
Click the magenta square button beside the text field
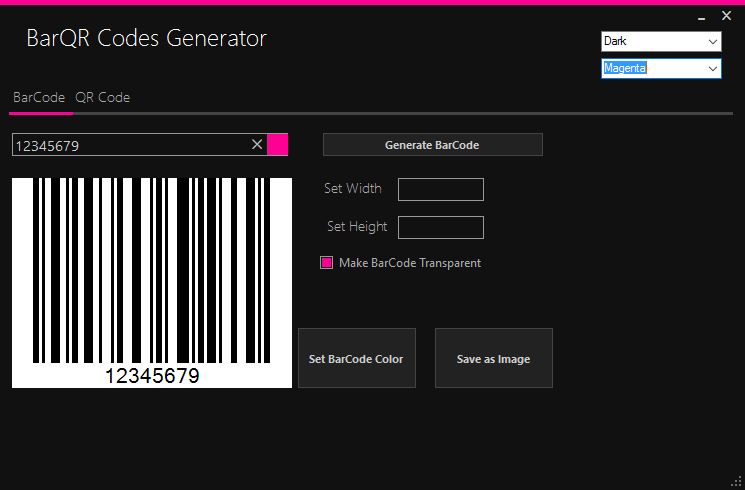278,145
